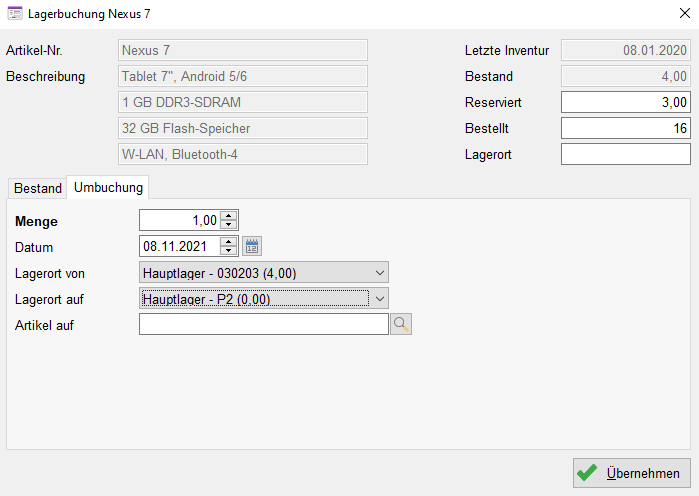Click the empty Lagerort field at top right
This screenshot has height=496, width=699.
(x=626, y=154)
